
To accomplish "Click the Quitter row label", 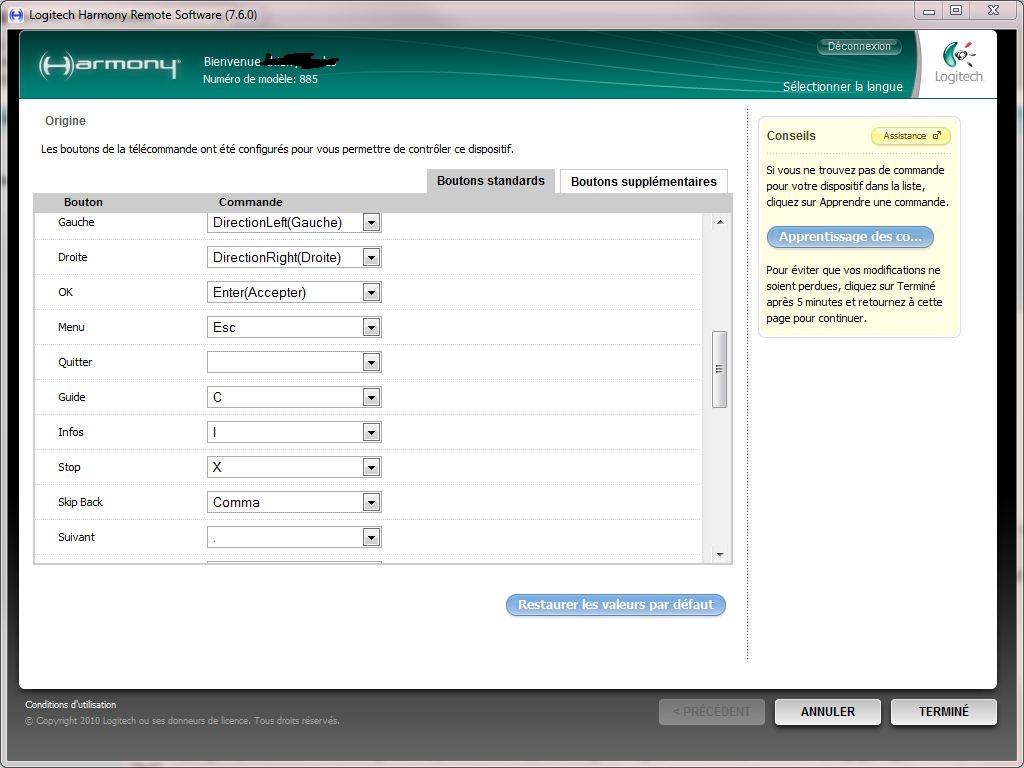I will pos(75,362).
